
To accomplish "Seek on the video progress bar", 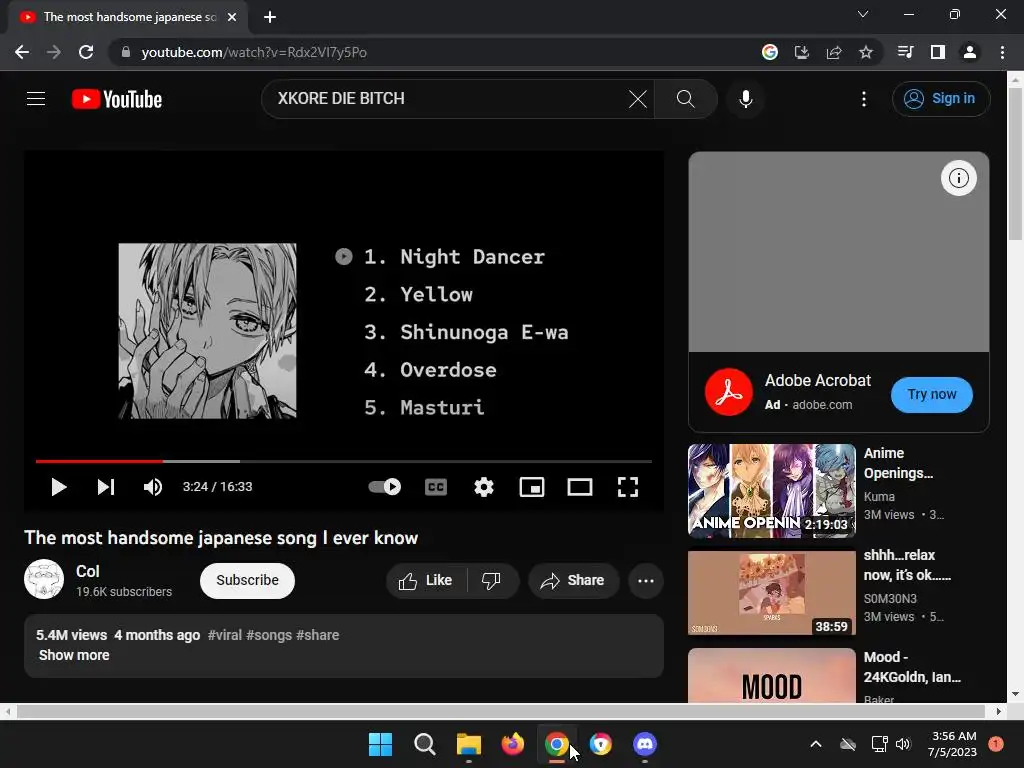I will [344, 461].
